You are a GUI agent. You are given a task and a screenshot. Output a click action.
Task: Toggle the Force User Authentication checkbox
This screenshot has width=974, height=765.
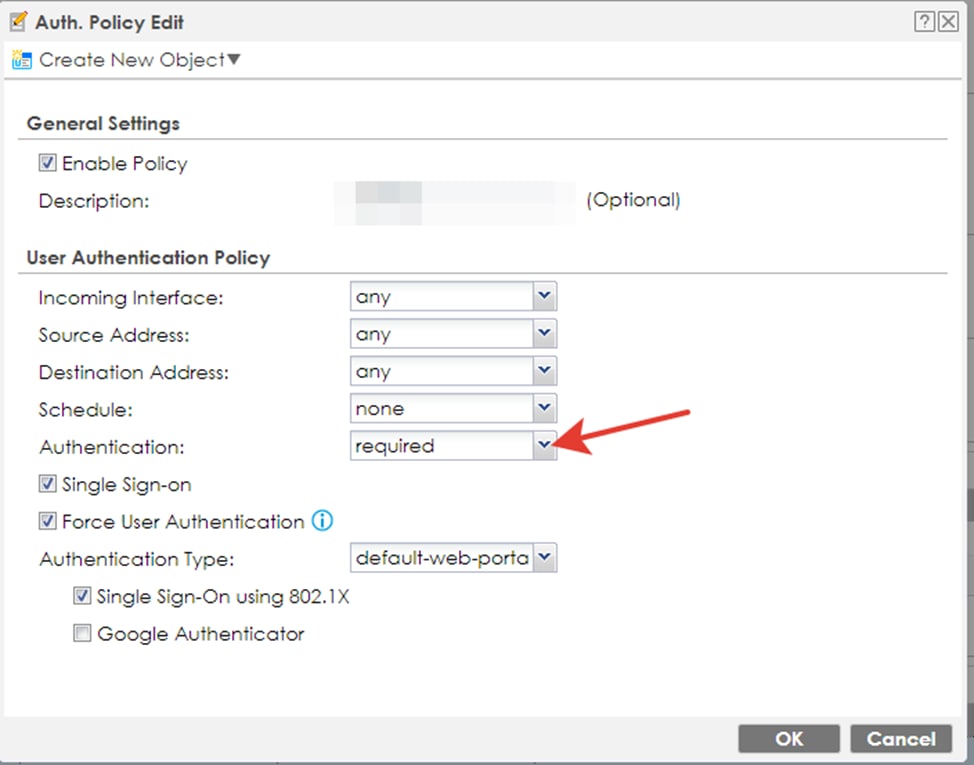47,521
